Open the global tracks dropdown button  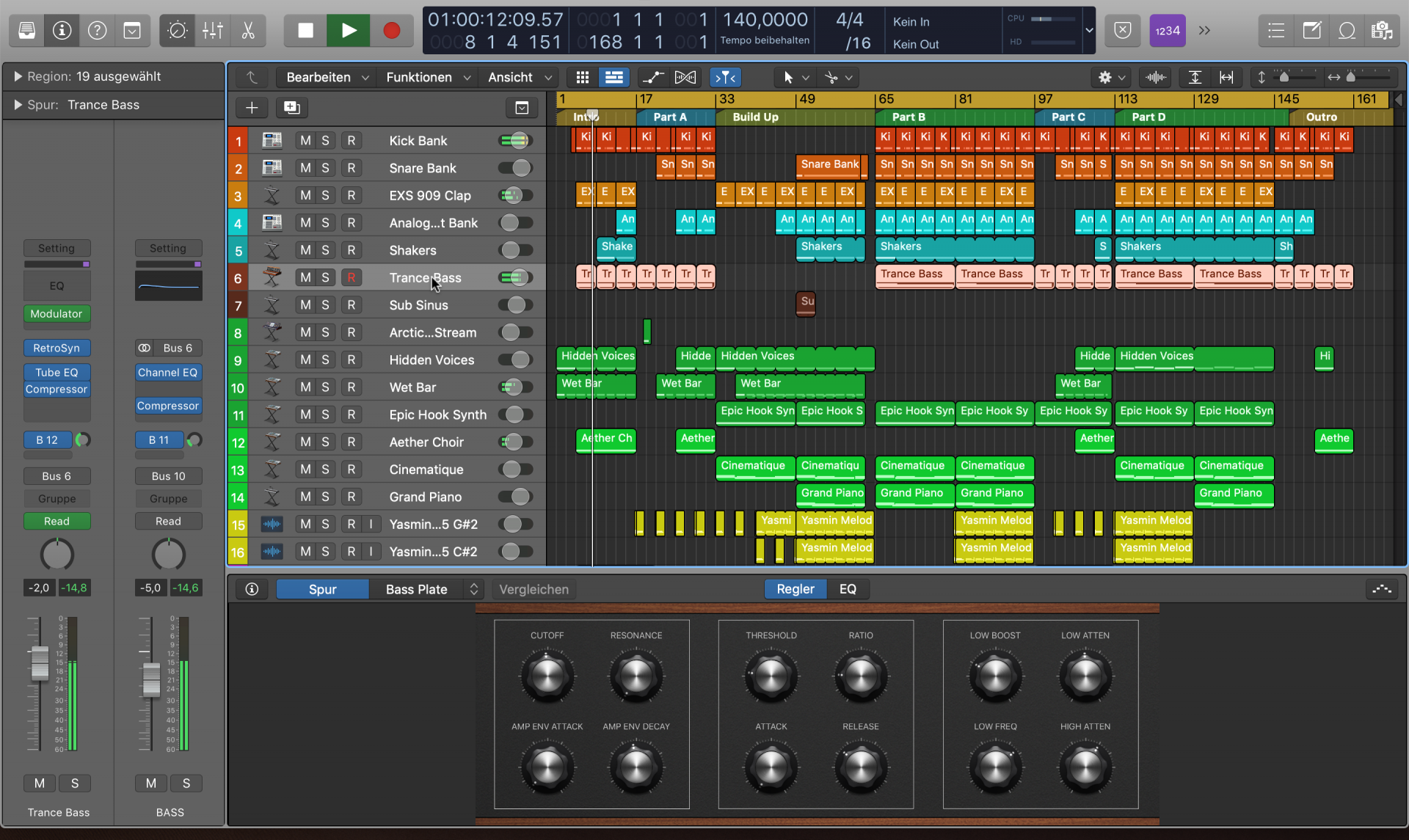tap(522, 108)
